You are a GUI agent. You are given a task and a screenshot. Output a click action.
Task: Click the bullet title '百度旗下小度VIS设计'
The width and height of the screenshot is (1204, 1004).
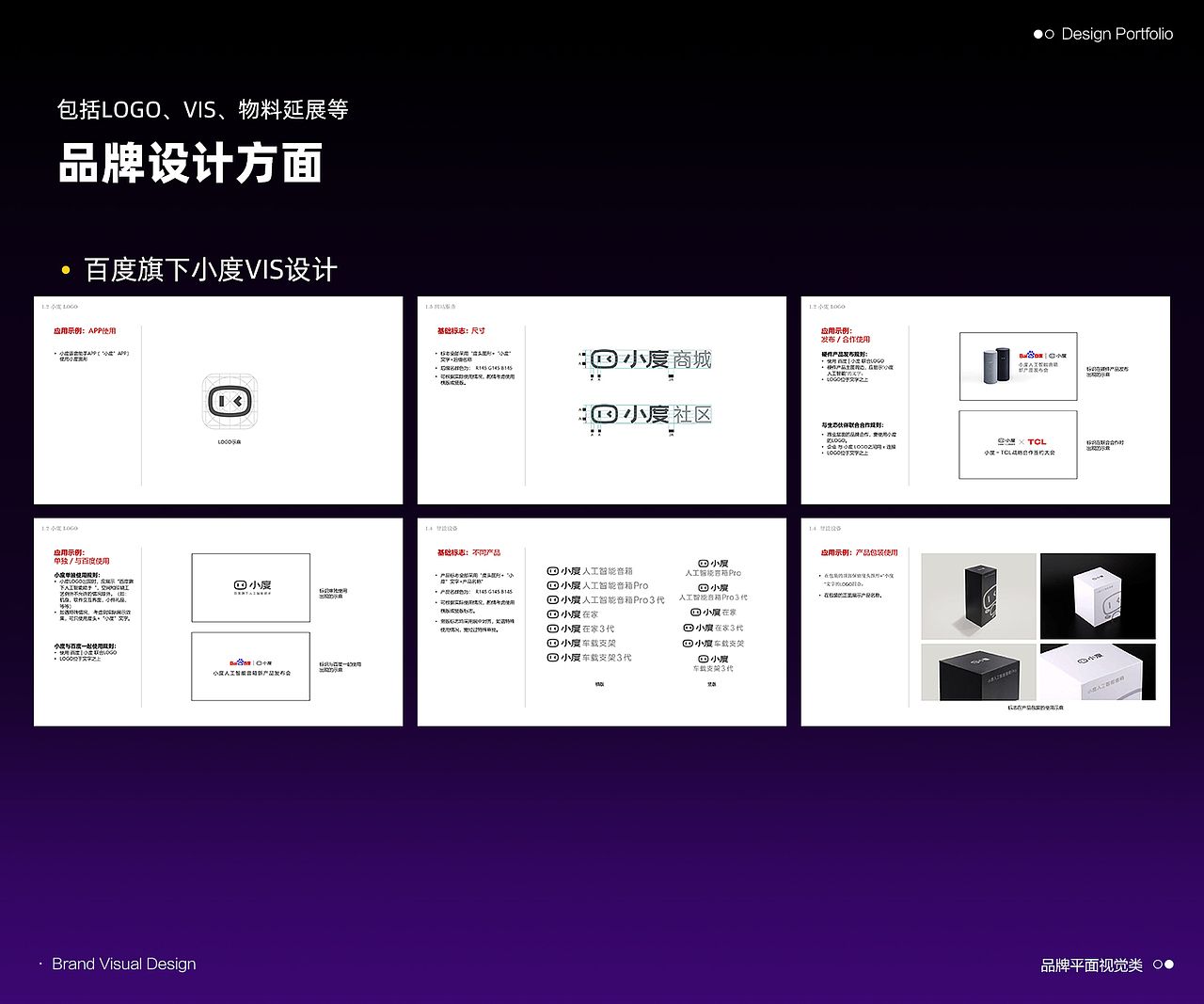[x=211, y=270]
